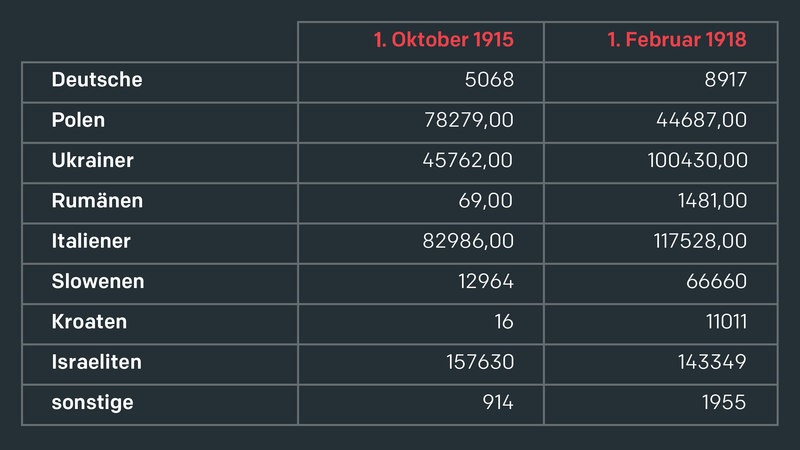The width and height of the screenshot is (800, 450).
Task: Click the Kroaten 1915 value 16
Action: click(x=504, y=321)
